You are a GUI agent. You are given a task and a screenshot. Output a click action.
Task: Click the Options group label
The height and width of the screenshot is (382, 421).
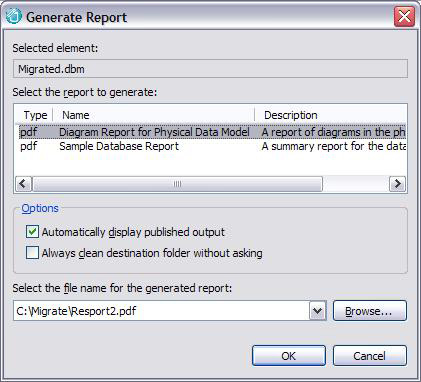click(x=40, y=208)
